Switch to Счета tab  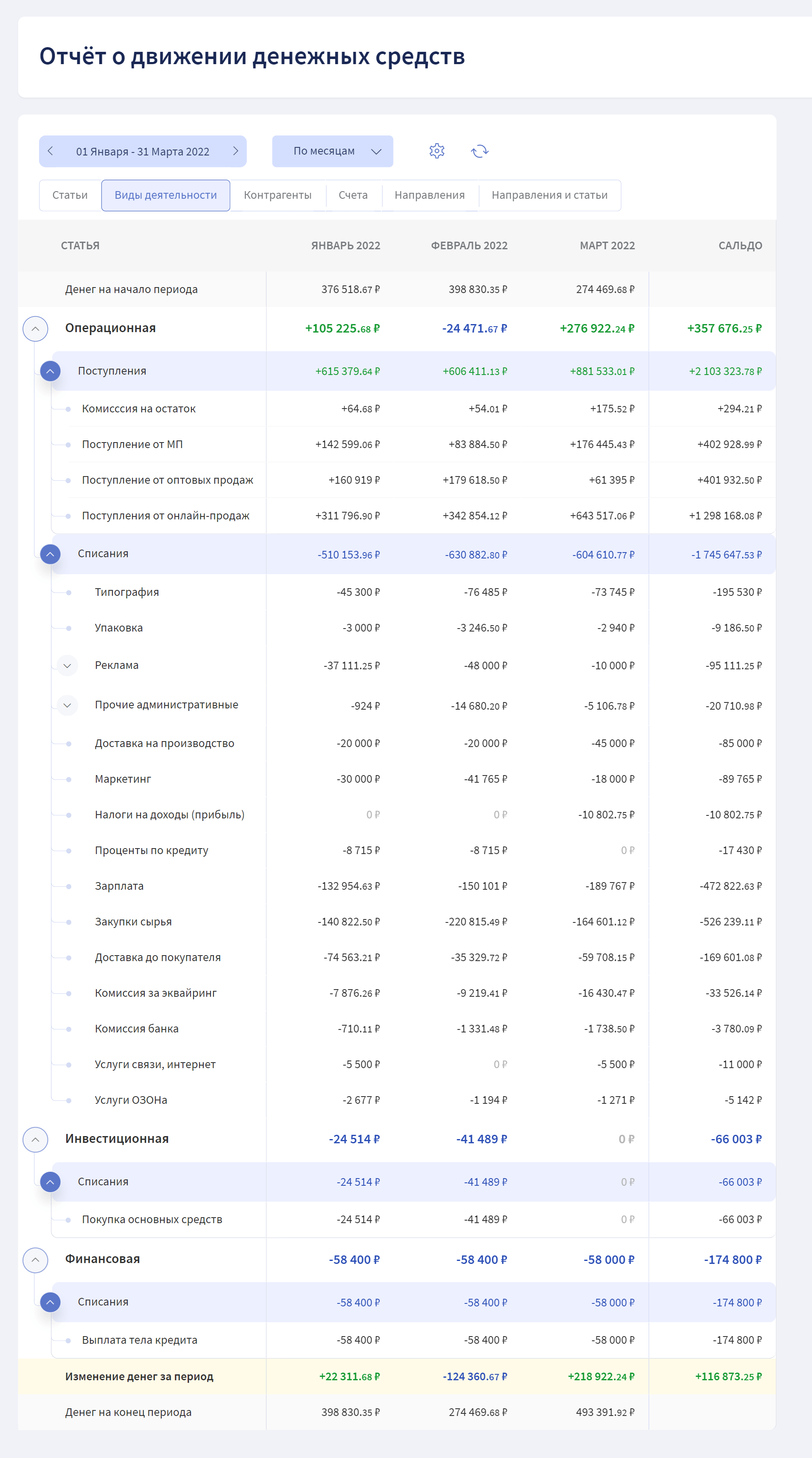coord(353,195)
